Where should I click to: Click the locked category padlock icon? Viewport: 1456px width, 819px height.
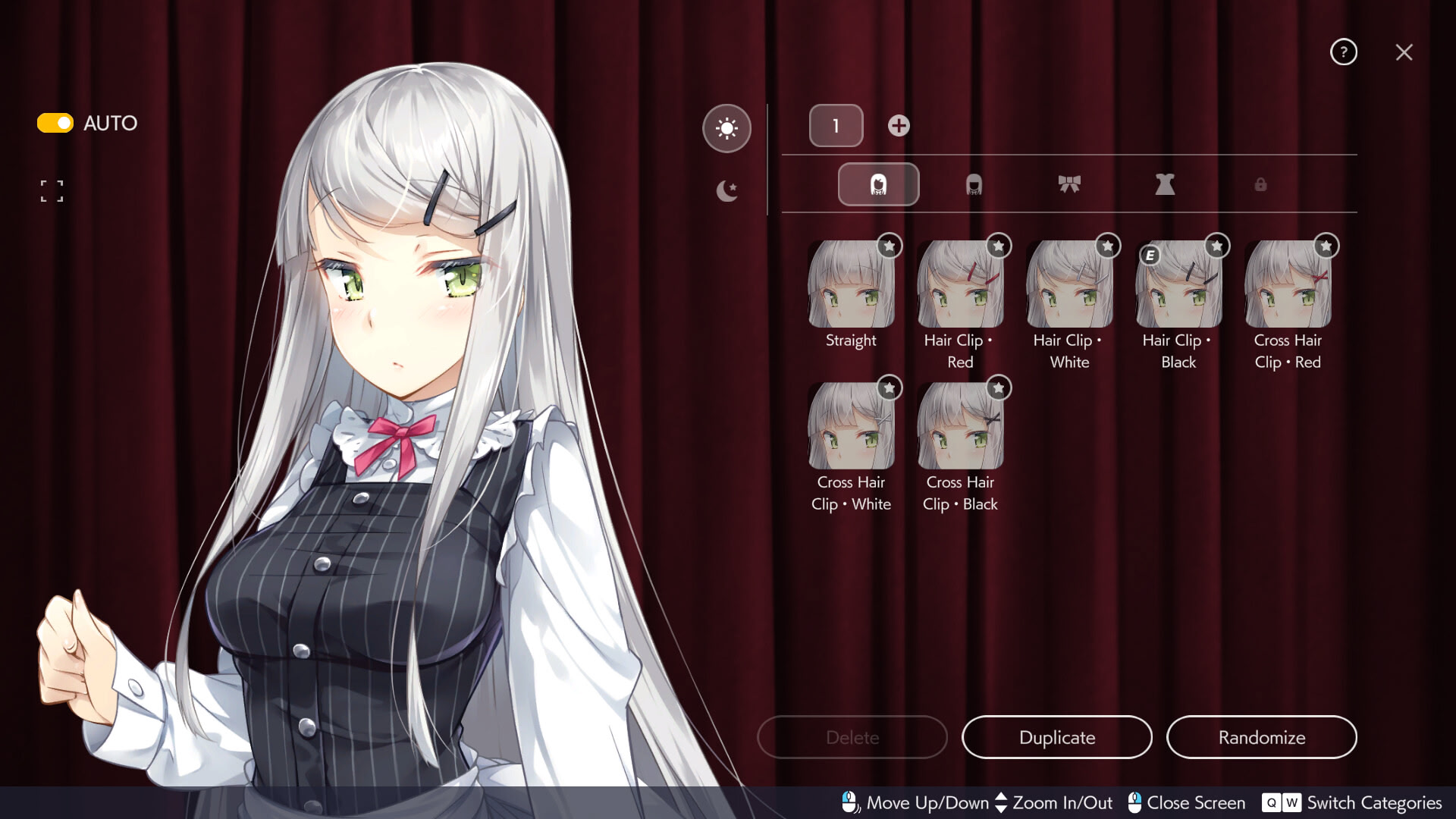click(x=1260, y=184)
